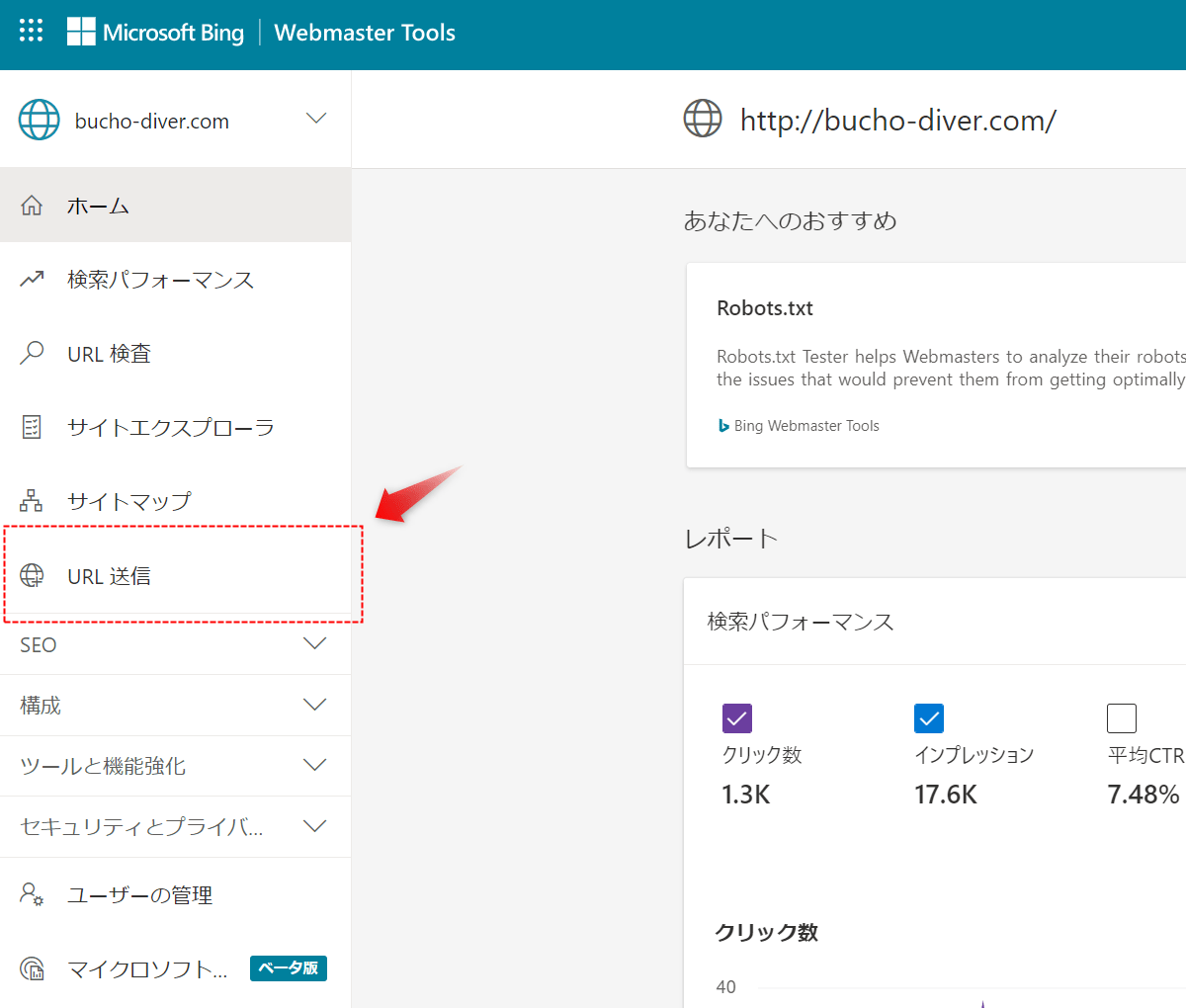Screen dimensions: 1186x1008
Task: Open the ツールと機能強化 menu
Action: 314,765
